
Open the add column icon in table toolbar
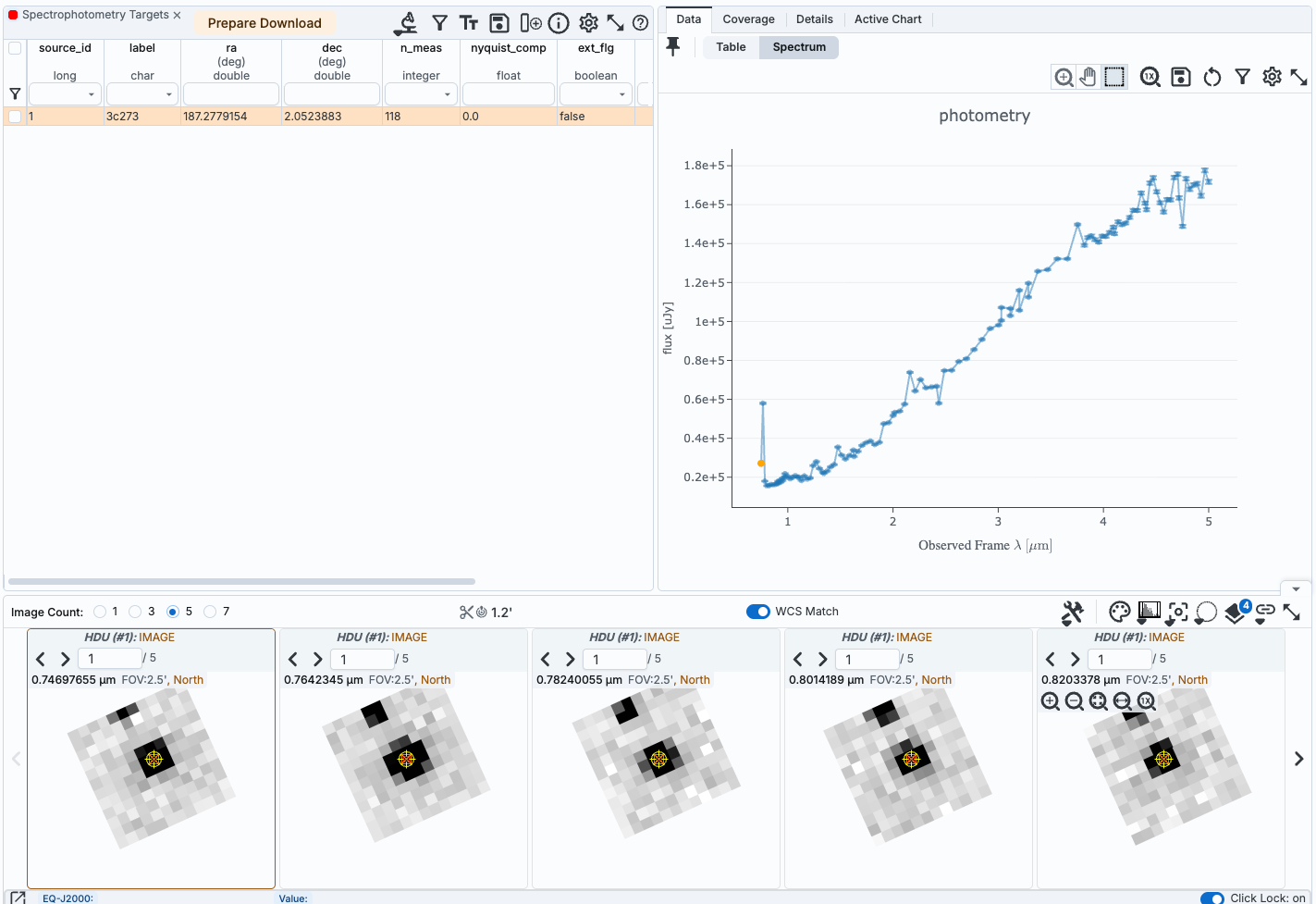[x=530, y=23]
